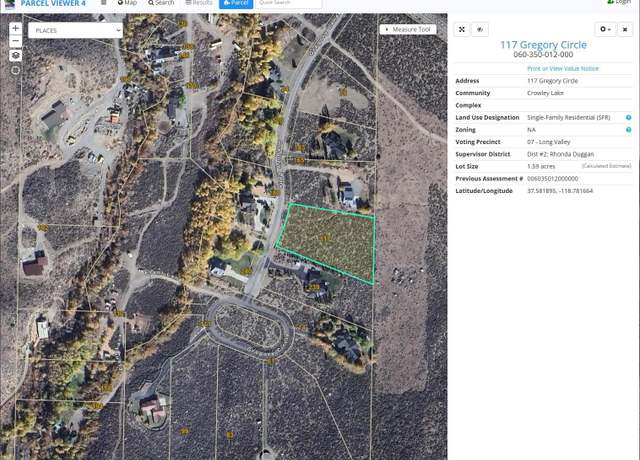Open the Parcel Viewer 4 home title
This screenshot has width=640, height=460.
coord(53,3)
